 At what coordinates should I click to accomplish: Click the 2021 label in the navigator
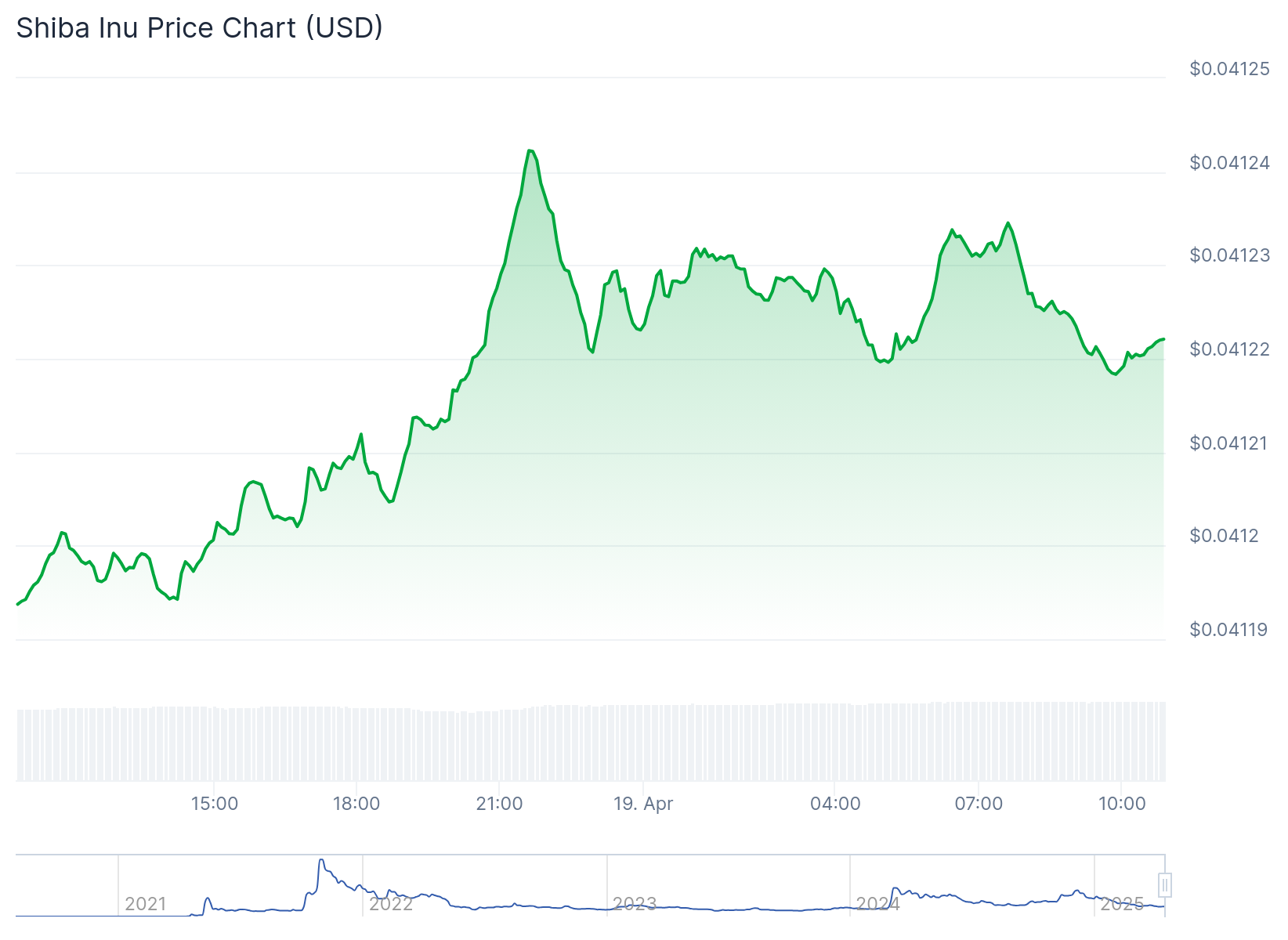pos(146,904)
